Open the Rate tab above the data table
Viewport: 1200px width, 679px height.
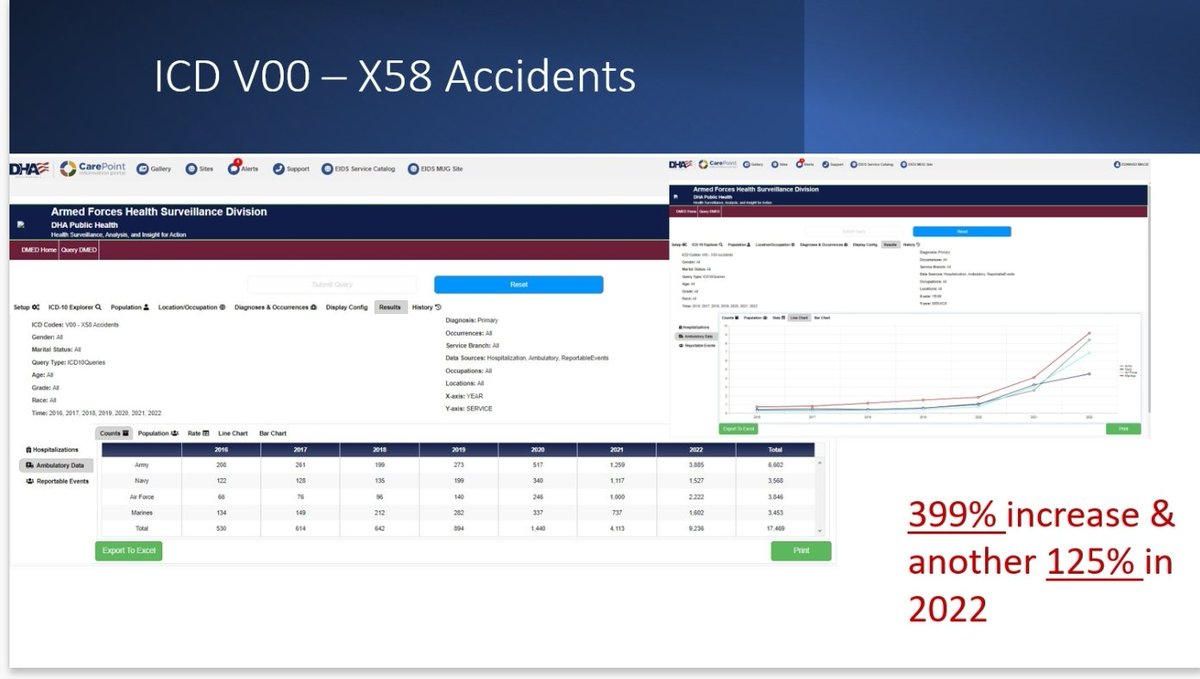point(198,433)
